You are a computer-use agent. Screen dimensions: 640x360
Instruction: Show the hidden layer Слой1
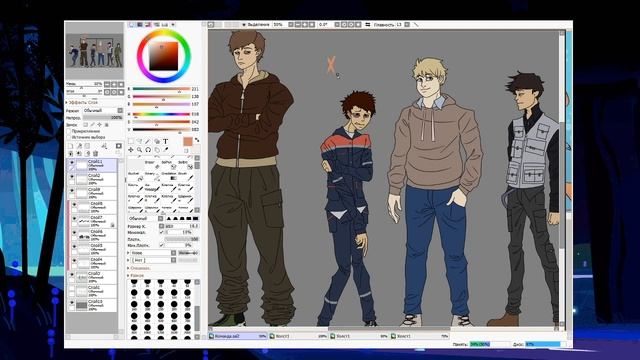coord(72,288)
